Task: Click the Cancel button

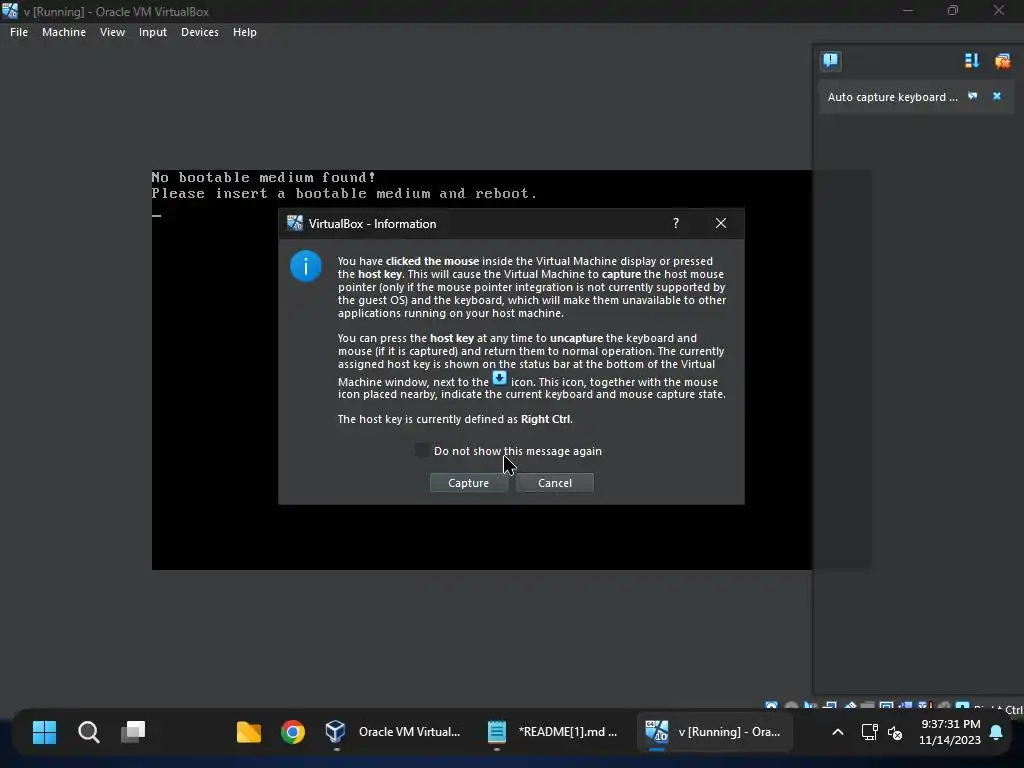Action: [554, 483]
